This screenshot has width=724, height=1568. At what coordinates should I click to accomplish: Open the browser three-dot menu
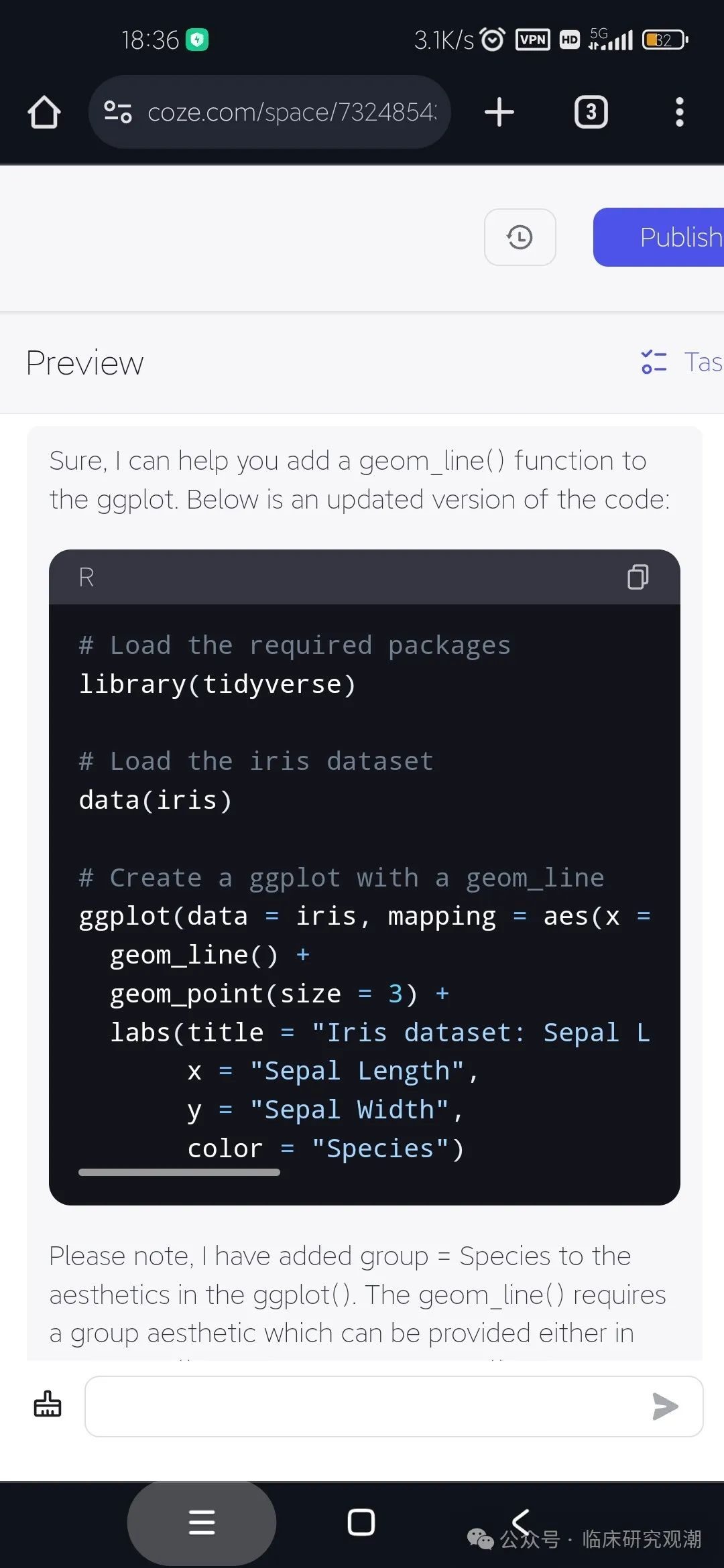click(x=679, y=112)
